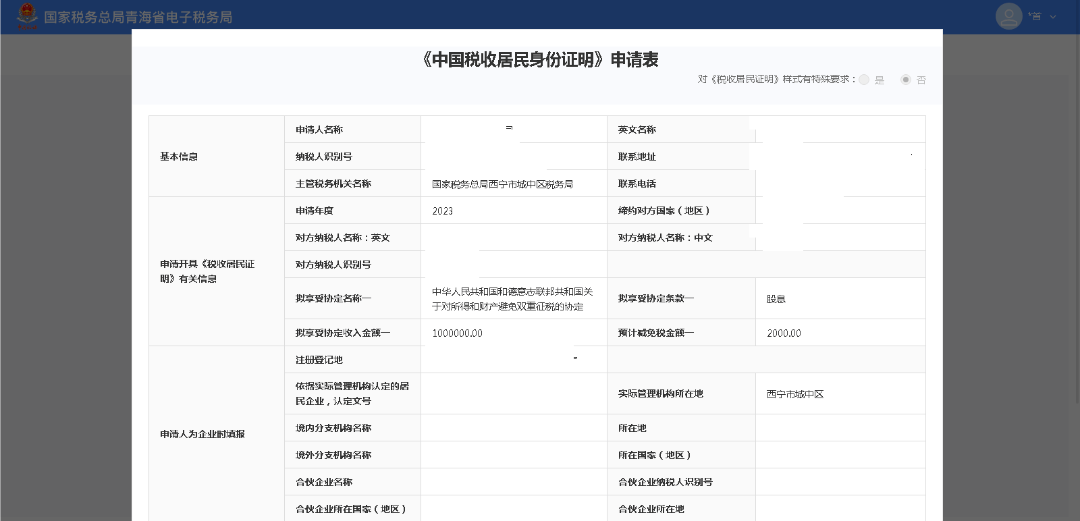The height and width of the screenshot is (521, 1080).
Task: Click the 缔约对方国家（地区）value field
Action: [840, 211]
